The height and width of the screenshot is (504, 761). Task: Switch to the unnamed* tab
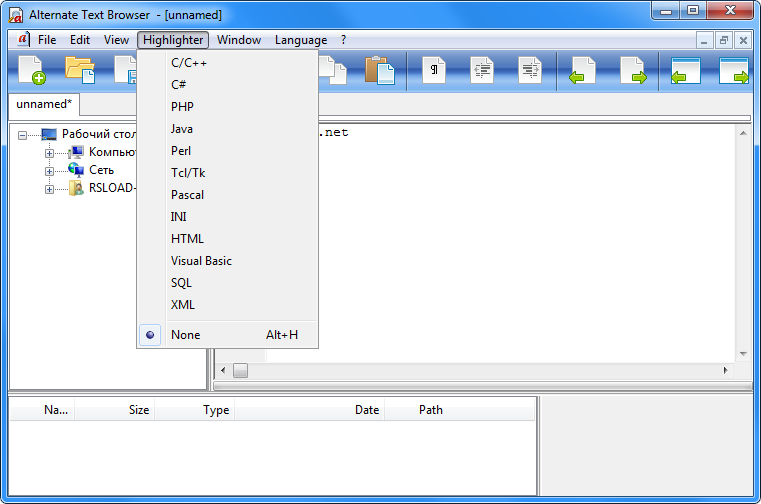(x=44, y=104)
